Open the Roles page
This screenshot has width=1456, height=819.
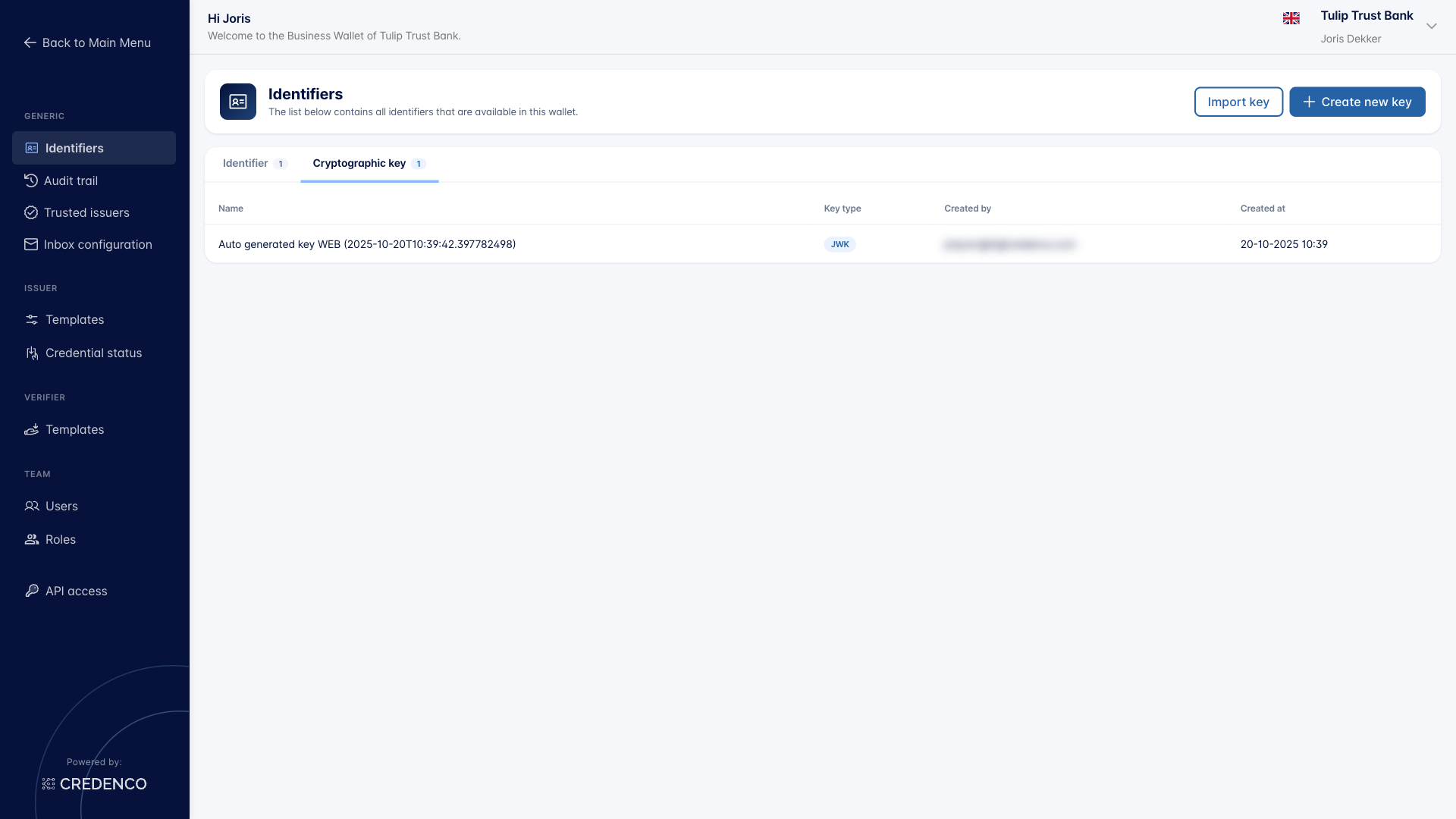(94, 540)
